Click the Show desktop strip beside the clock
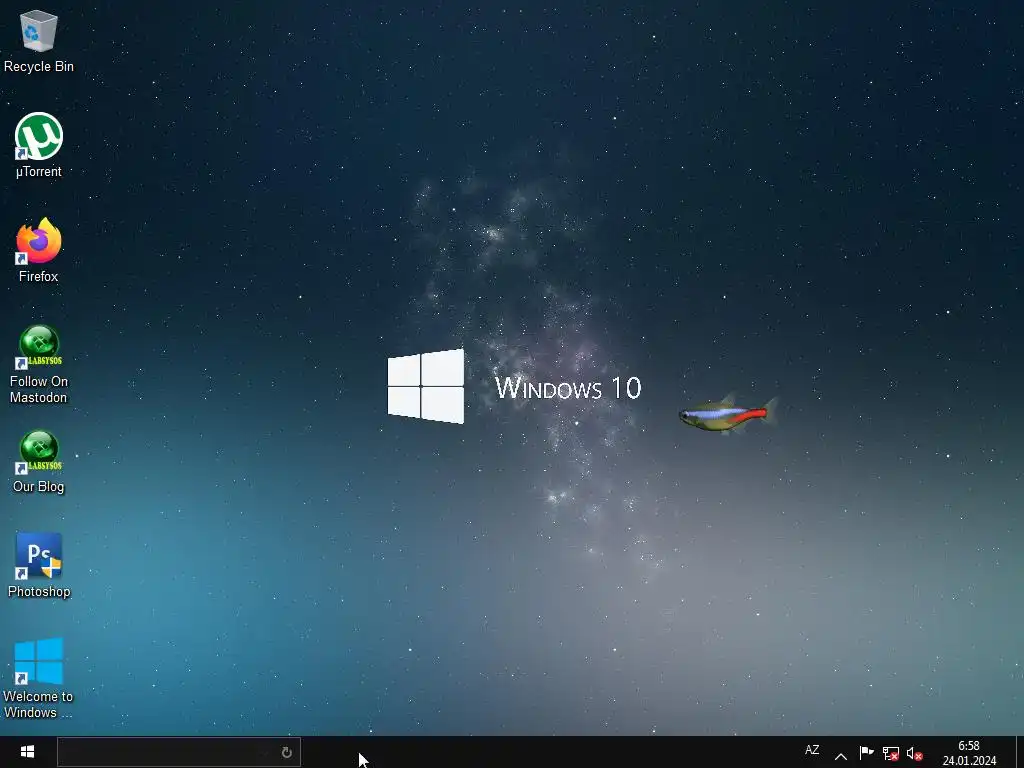 point(1020,752)
